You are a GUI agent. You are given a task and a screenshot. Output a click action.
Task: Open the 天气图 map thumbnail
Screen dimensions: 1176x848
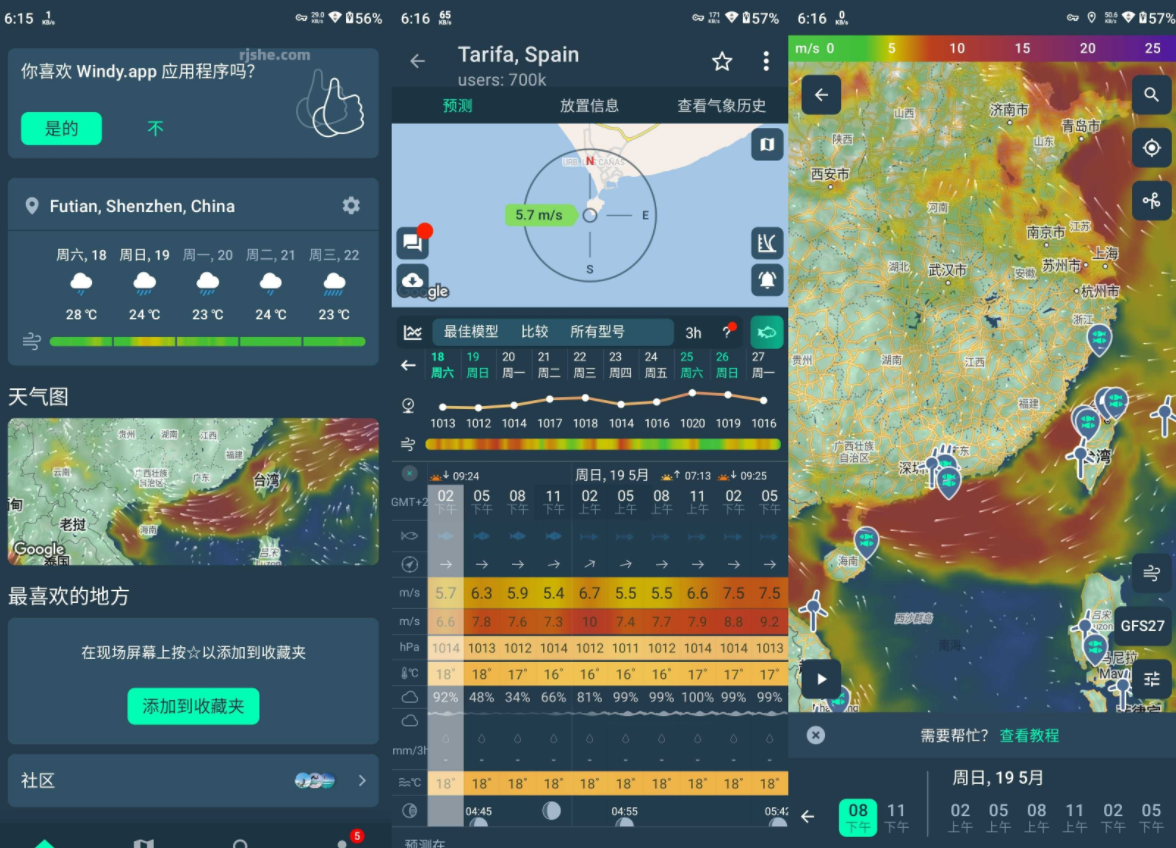click(194, 491)
